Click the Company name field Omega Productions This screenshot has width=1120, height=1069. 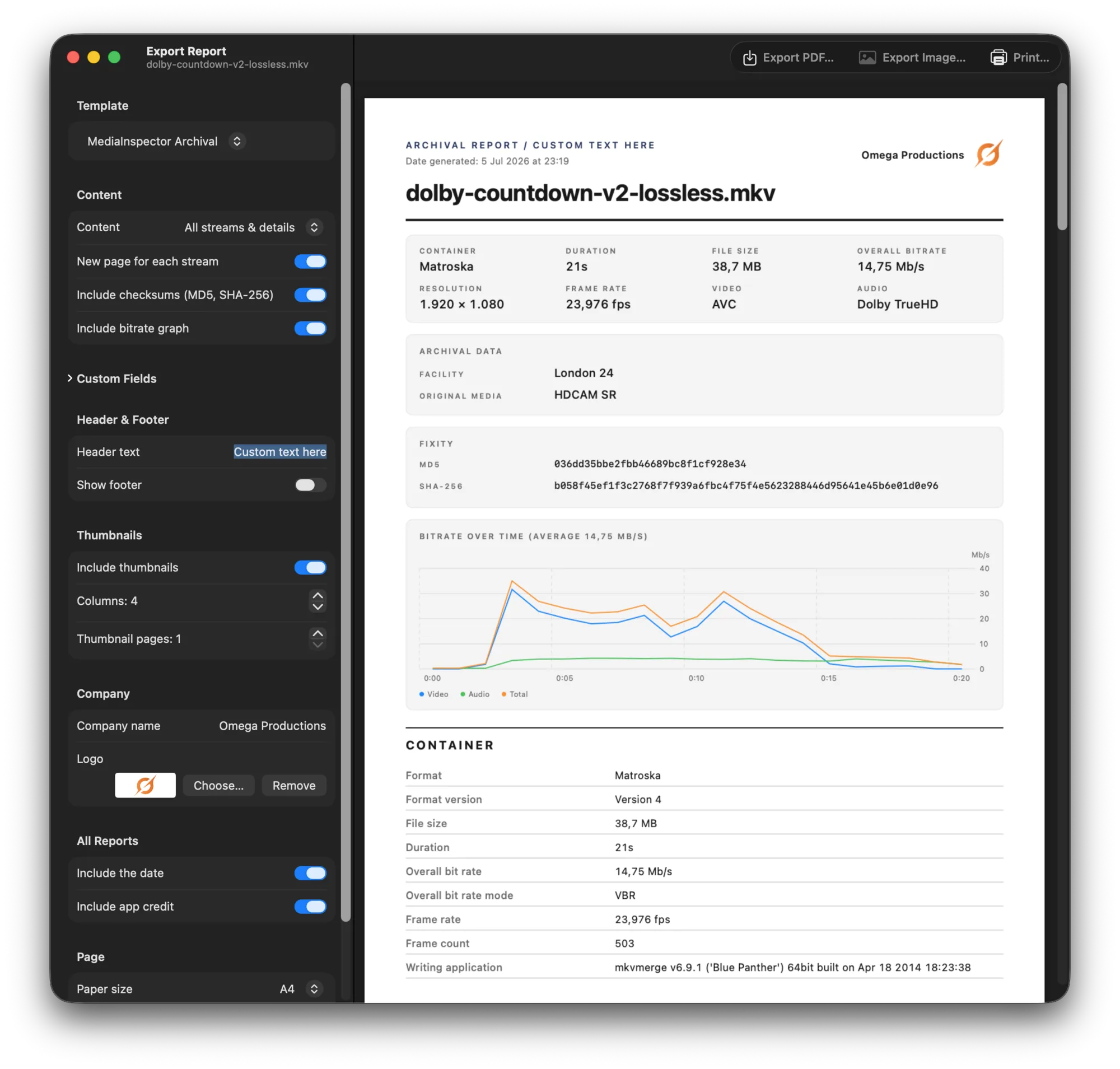pos(273,726)
